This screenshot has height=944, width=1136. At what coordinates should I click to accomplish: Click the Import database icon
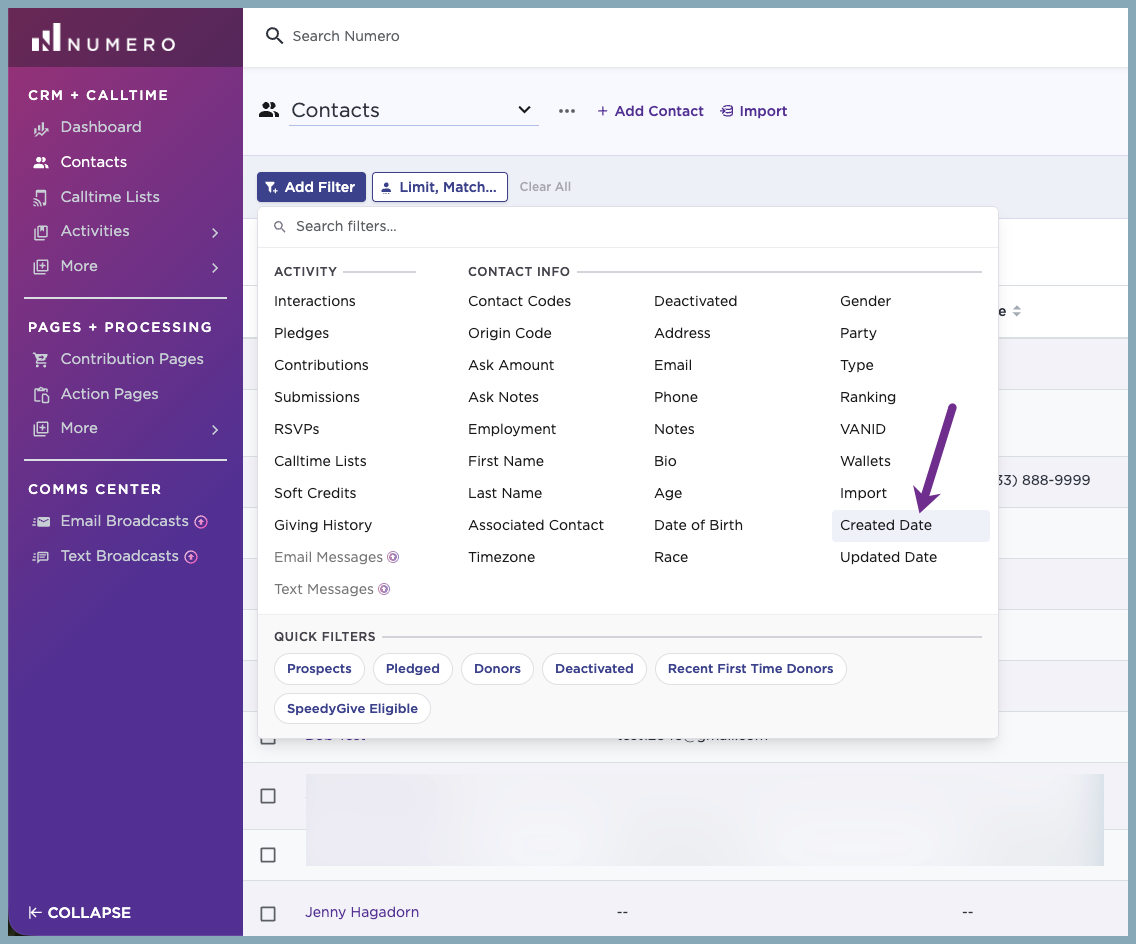(x=727, y=111)
